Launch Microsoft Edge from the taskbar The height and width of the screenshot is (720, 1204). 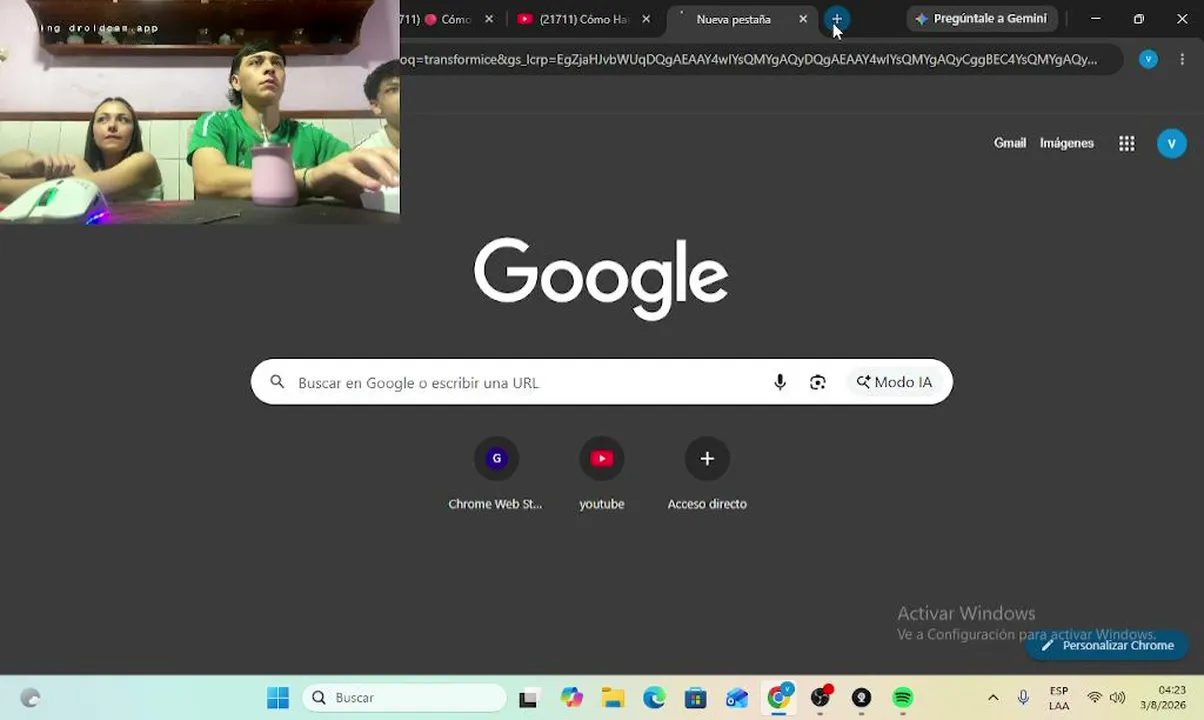(x=654, y=698)
